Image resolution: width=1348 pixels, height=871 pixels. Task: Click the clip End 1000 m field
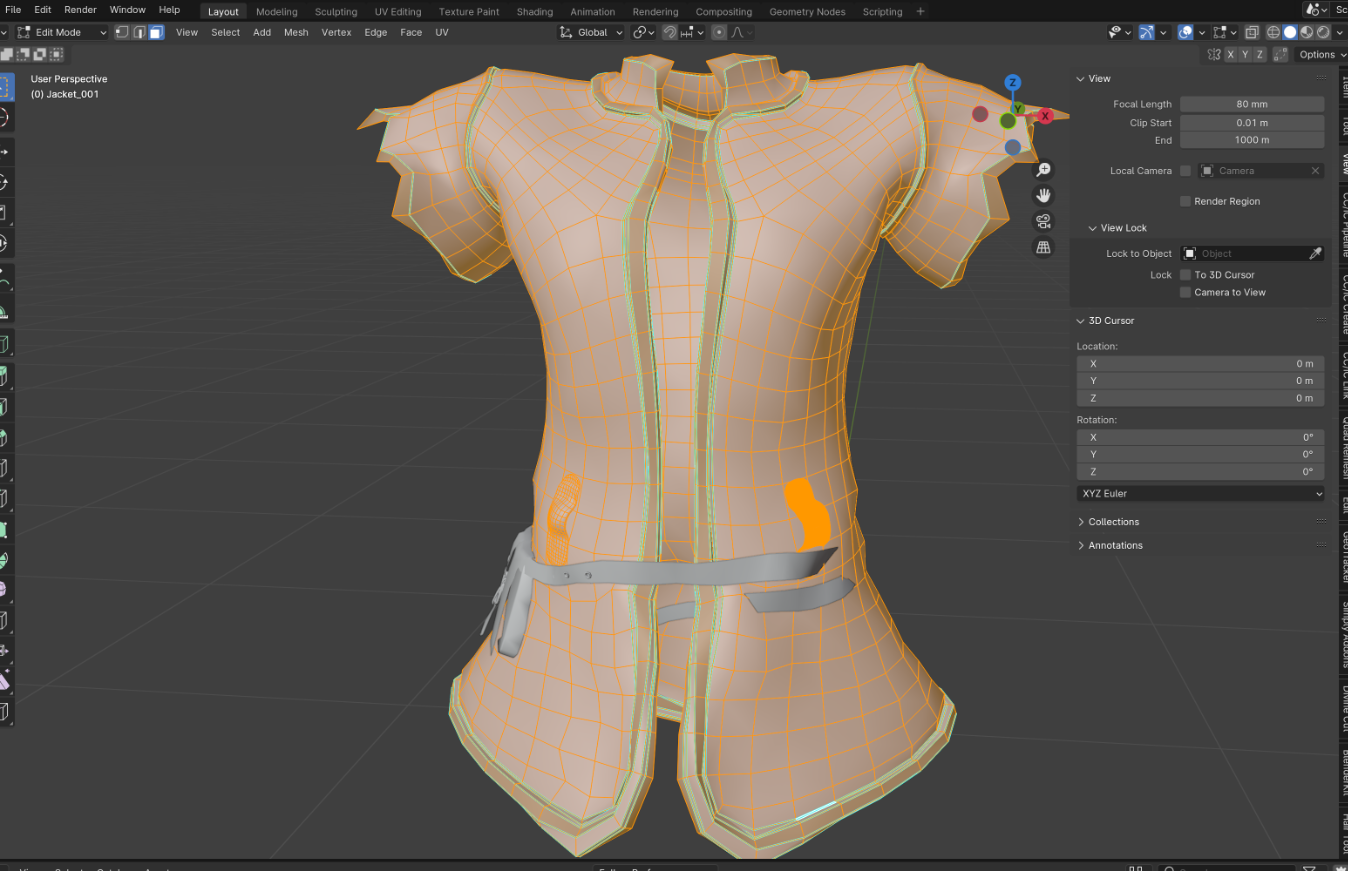click(1252, 140)
